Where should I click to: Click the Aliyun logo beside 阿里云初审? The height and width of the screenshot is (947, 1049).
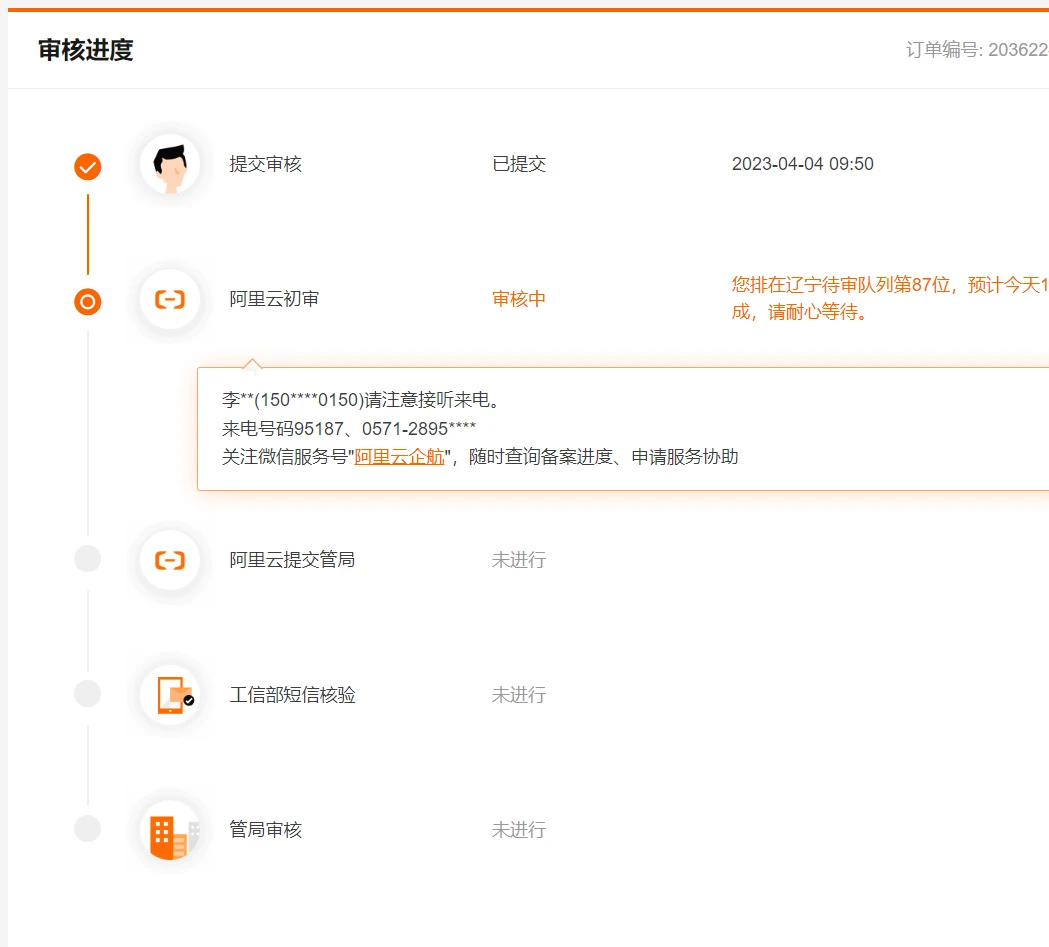(170, 300)
